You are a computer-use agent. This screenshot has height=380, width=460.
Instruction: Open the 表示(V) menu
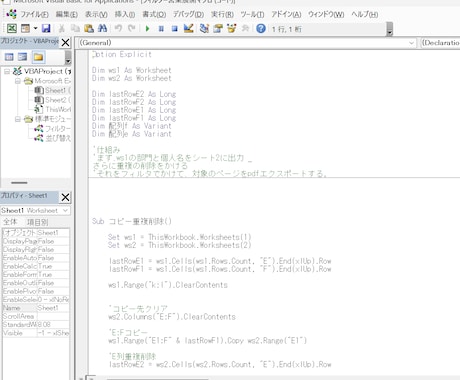tap(96, 14)
